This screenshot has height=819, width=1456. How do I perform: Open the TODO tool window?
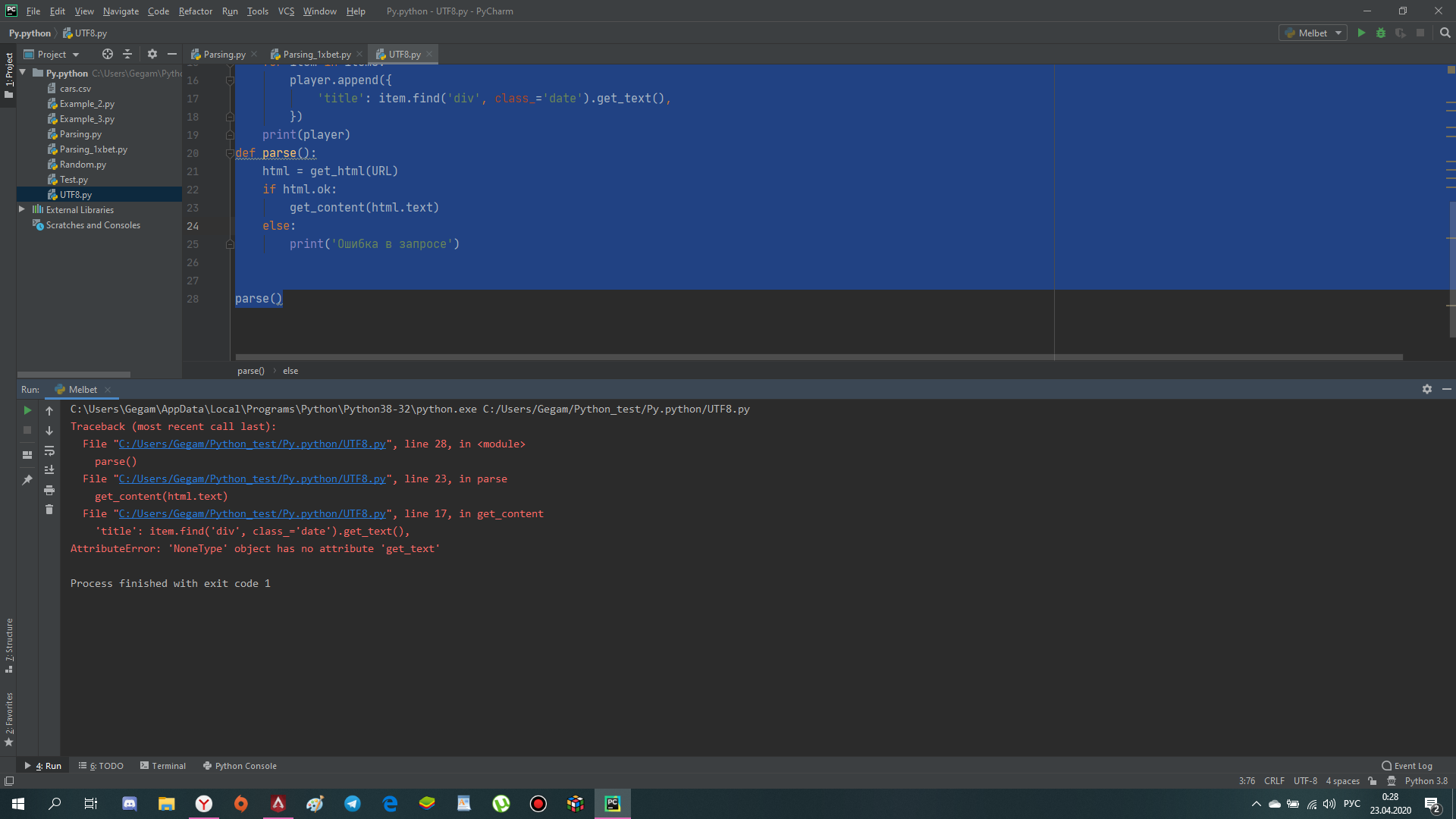101,766
